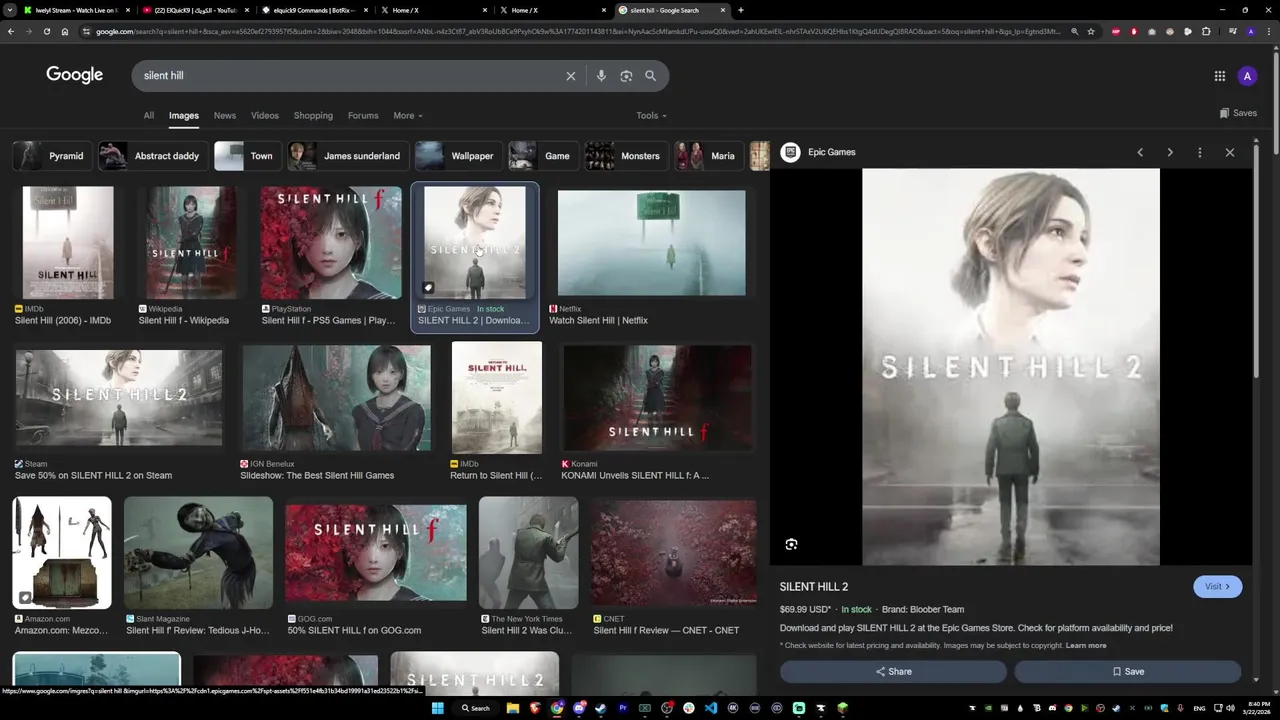The width and height of the screenshot is (1280, 720).
Task: Click in the 'silent hill' search field
Action: (350, 76)
